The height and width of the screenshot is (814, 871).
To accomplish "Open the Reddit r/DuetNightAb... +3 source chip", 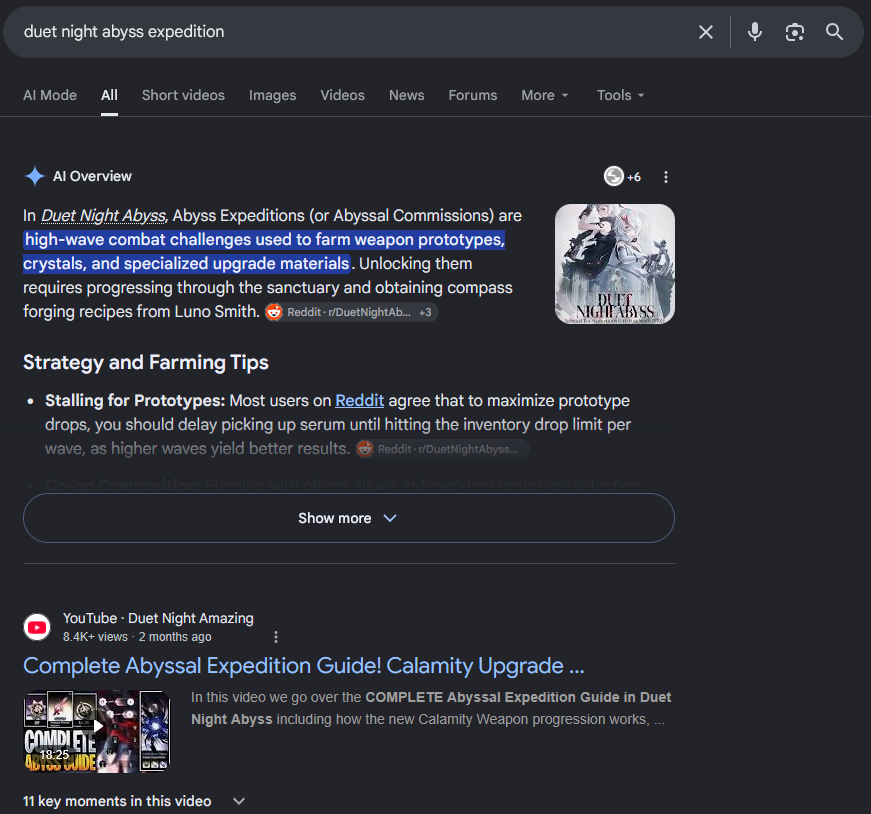I will click(351, 312).
